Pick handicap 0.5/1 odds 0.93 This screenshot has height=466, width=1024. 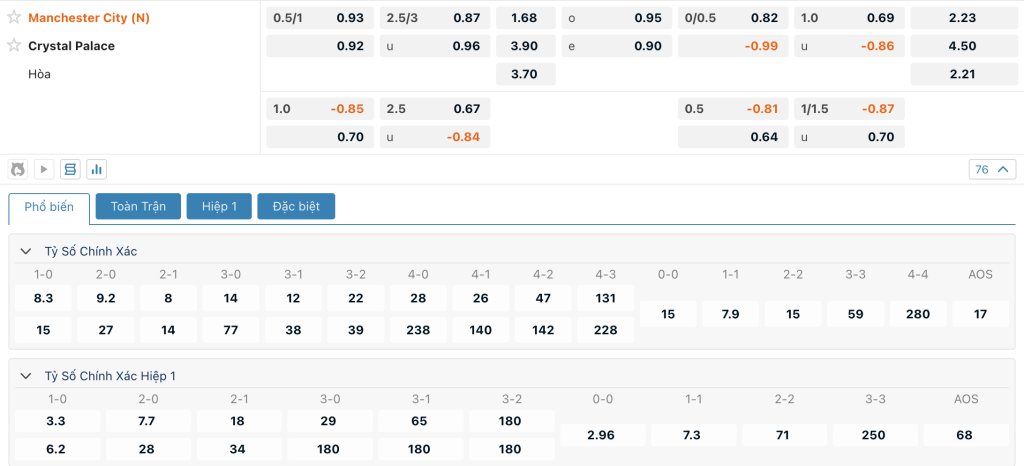tap(320, 18)
